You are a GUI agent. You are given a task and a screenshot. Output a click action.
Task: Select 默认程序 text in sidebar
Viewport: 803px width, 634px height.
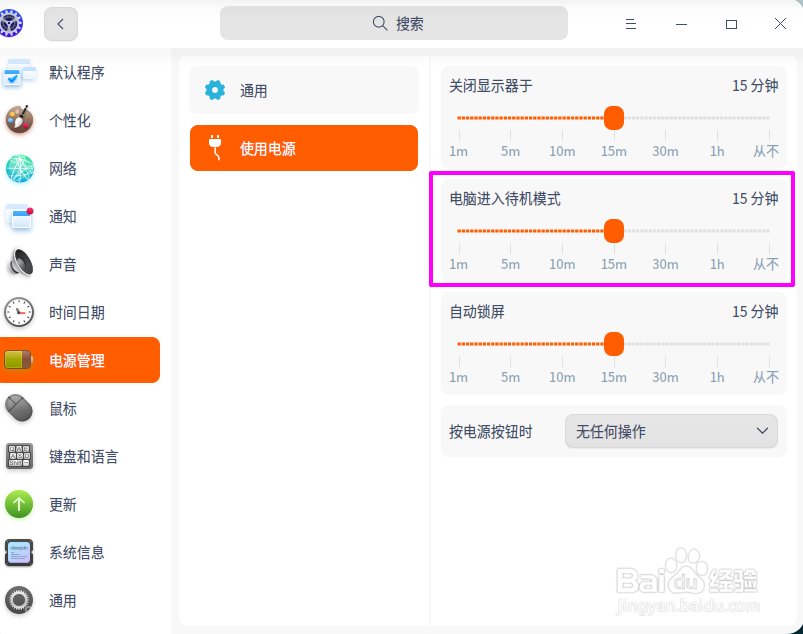point(77,72)
